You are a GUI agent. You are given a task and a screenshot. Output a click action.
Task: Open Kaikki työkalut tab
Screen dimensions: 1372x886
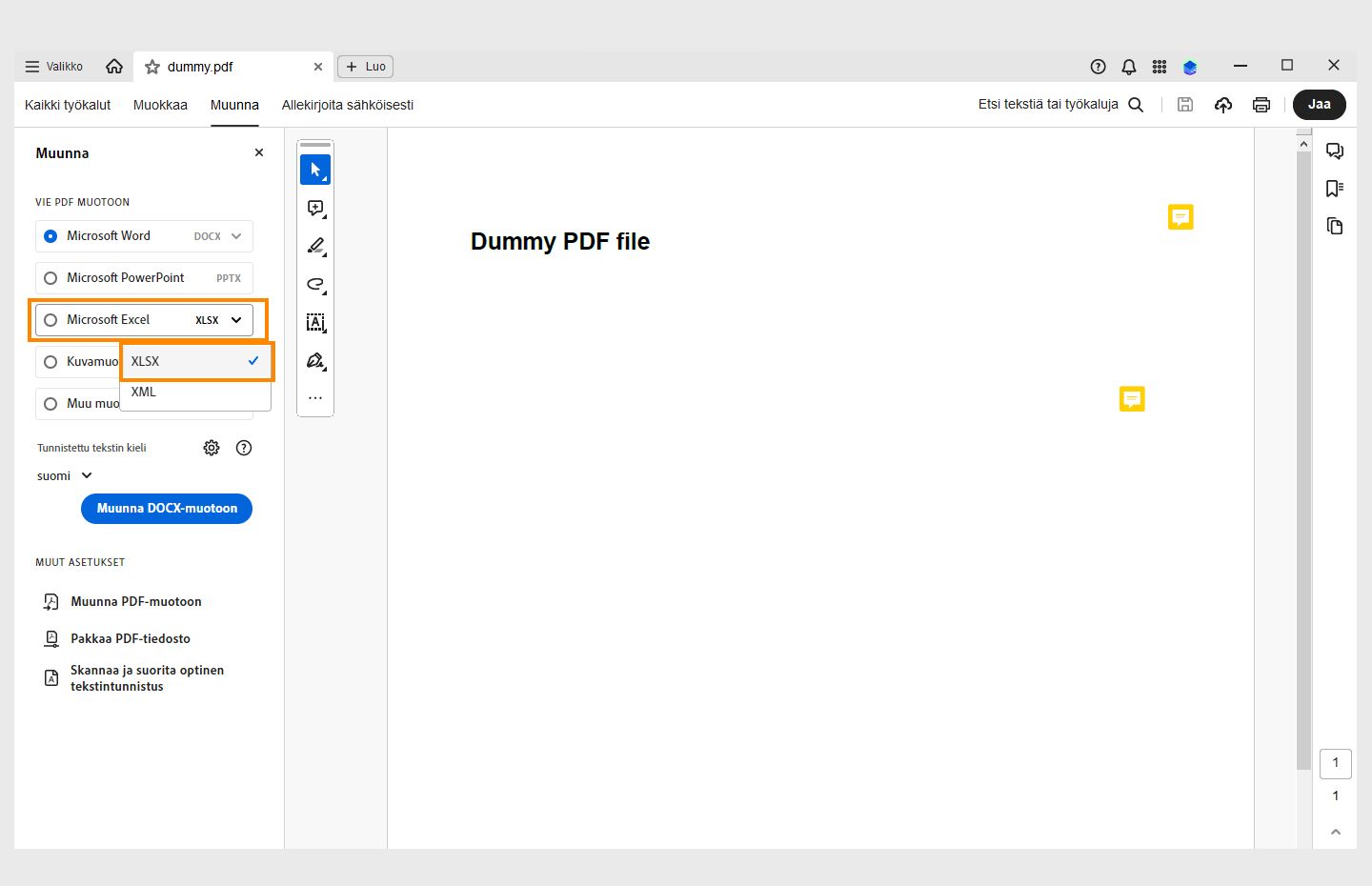pyautogui.click(x=68, y=105)
